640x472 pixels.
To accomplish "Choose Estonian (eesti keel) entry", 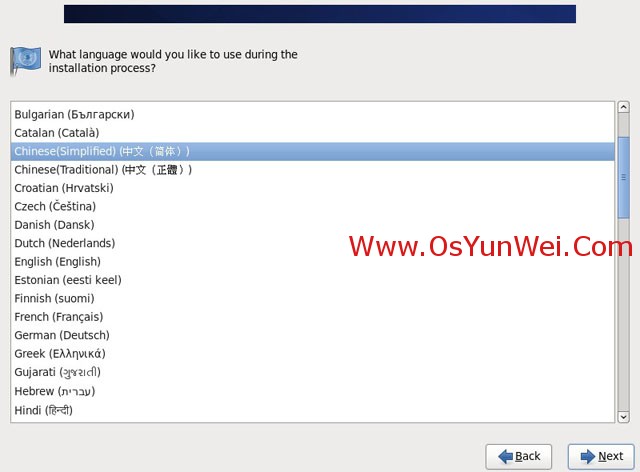I will (68, 280).
